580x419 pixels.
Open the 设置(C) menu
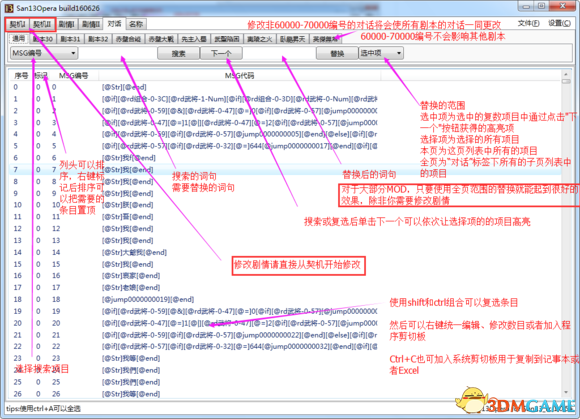(x=559, y=23)
